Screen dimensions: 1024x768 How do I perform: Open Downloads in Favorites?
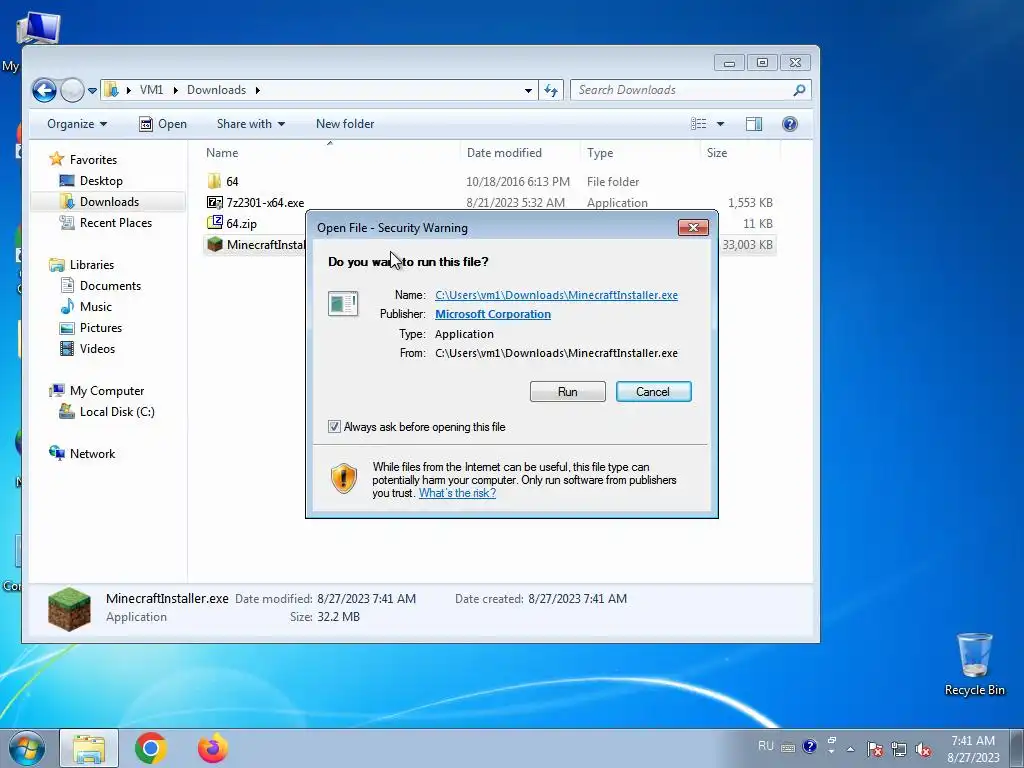click(109, 202)
